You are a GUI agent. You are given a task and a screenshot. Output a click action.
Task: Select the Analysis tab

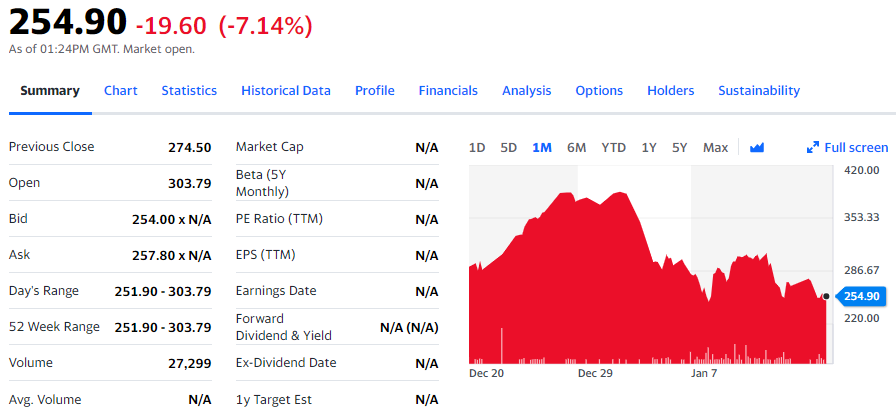tap(526, 90)
